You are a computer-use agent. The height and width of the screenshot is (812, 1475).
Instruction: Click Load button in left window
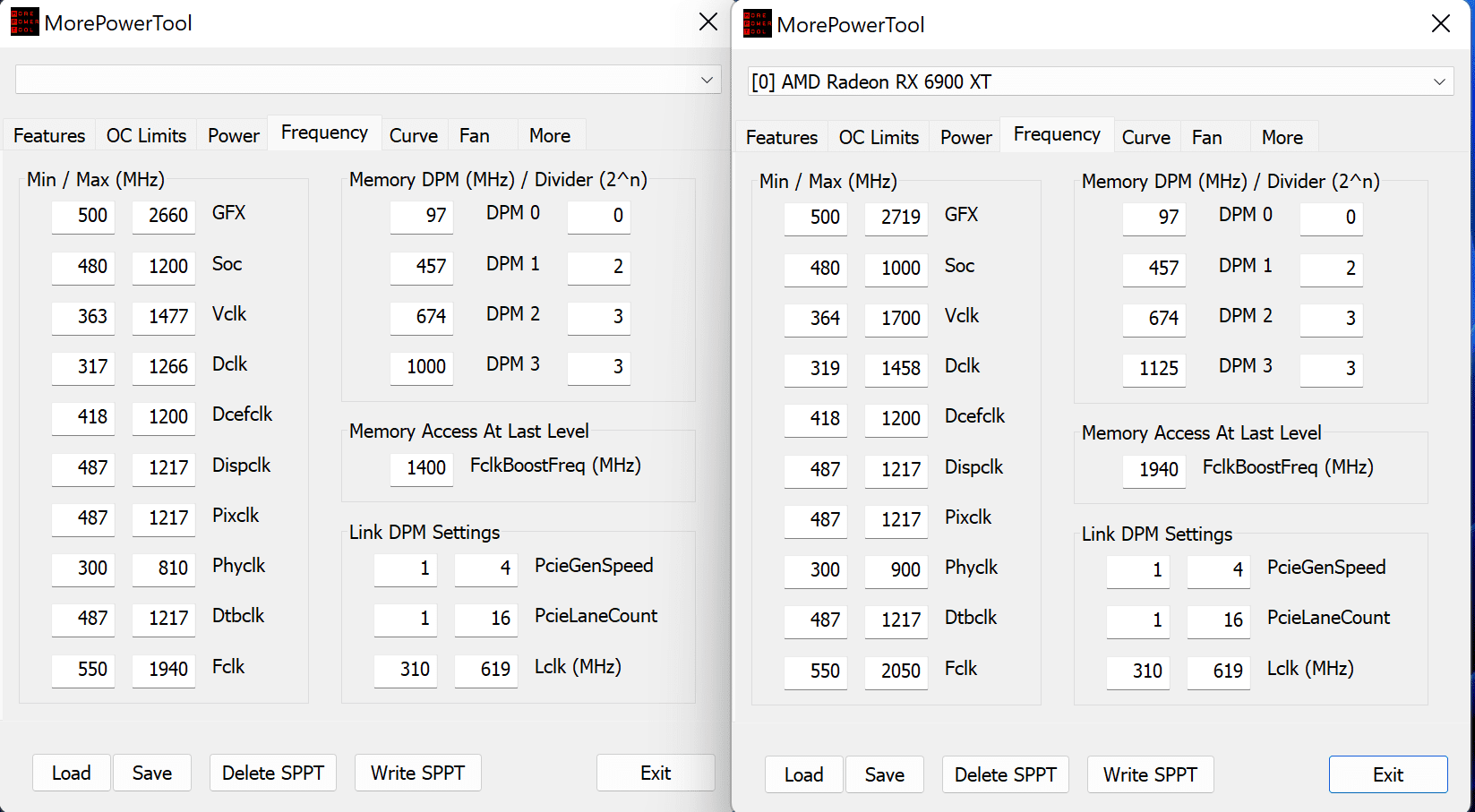[x=72, y=773]
